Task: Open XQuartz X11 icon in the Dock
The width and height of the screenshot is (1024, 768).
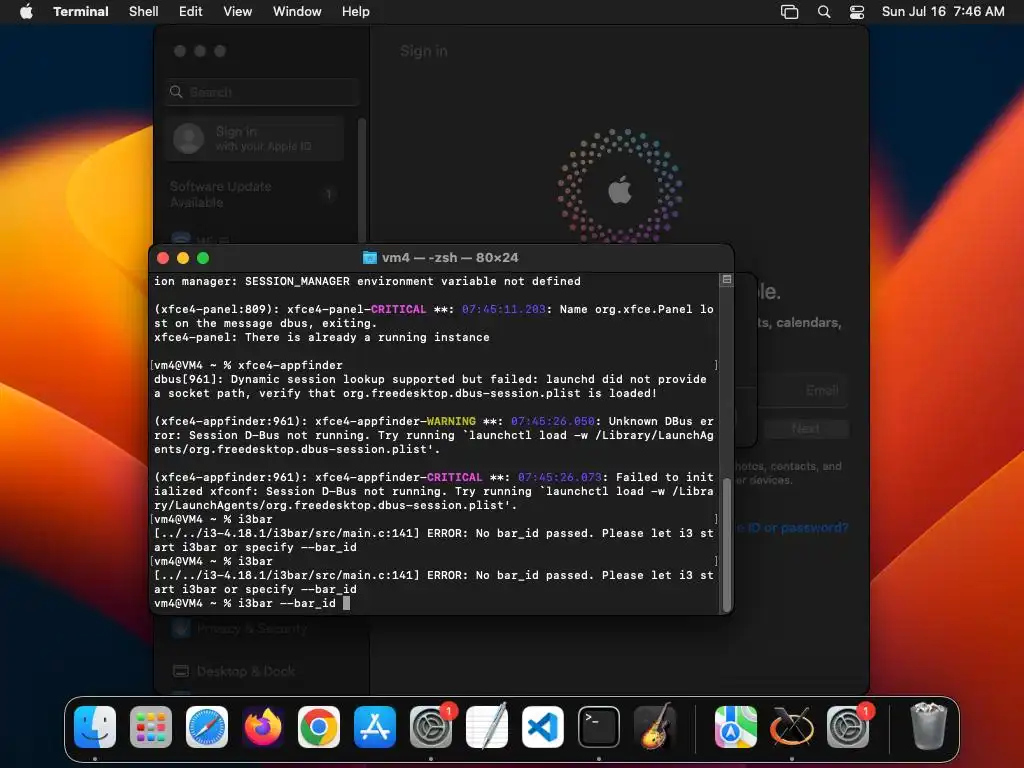Action: coord(792,727)
